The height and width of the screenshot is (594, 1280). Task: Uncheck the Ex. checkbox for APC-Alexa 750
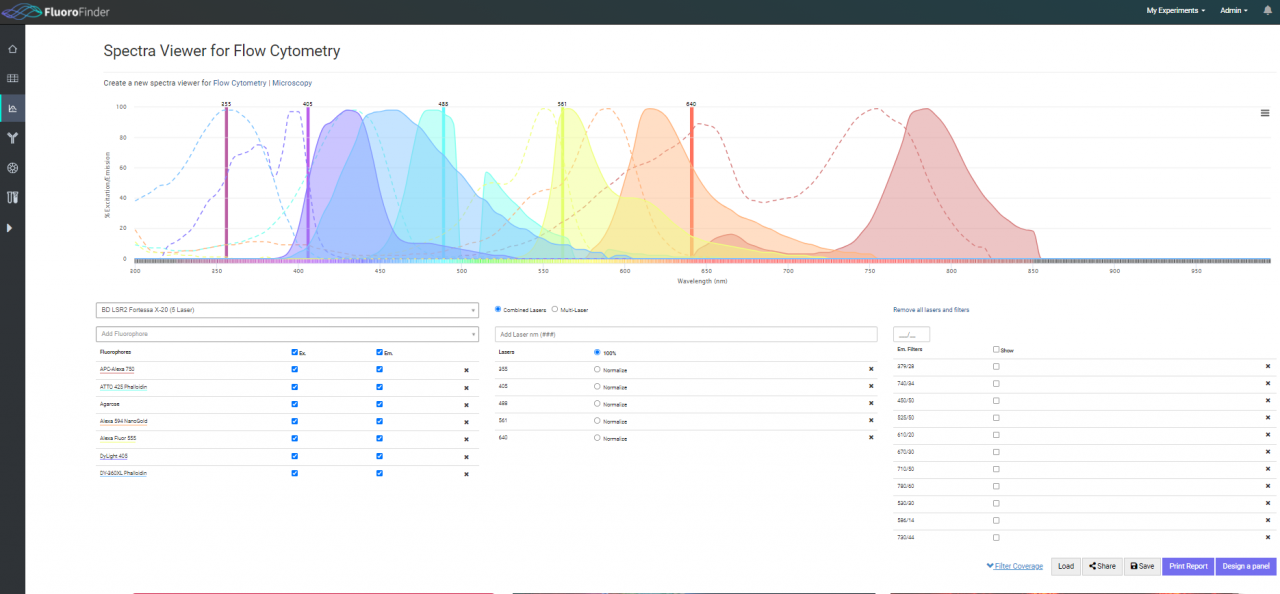(x=293, y=369)
